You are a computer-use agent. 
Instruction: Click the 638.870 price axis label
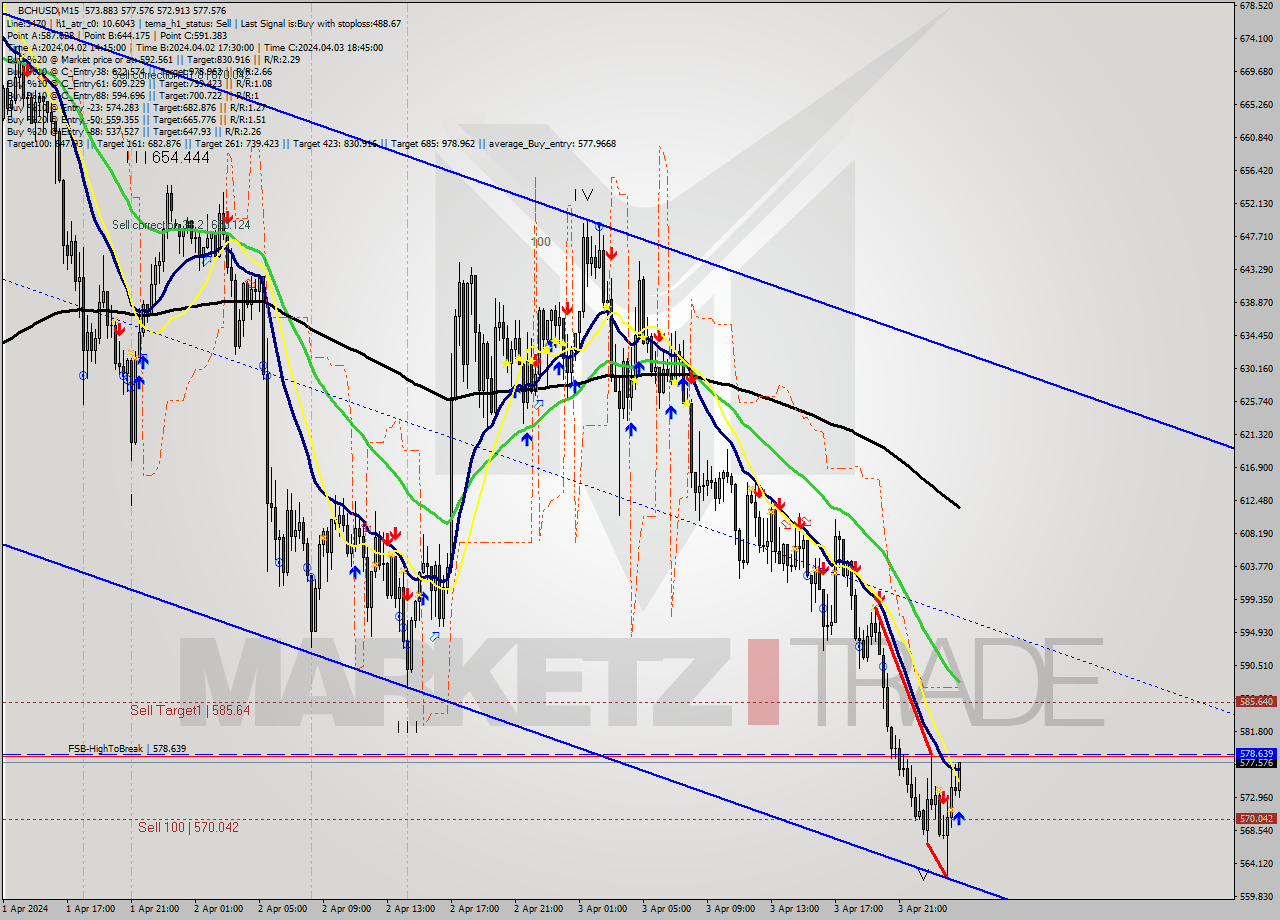click(x=1256, y=303)
